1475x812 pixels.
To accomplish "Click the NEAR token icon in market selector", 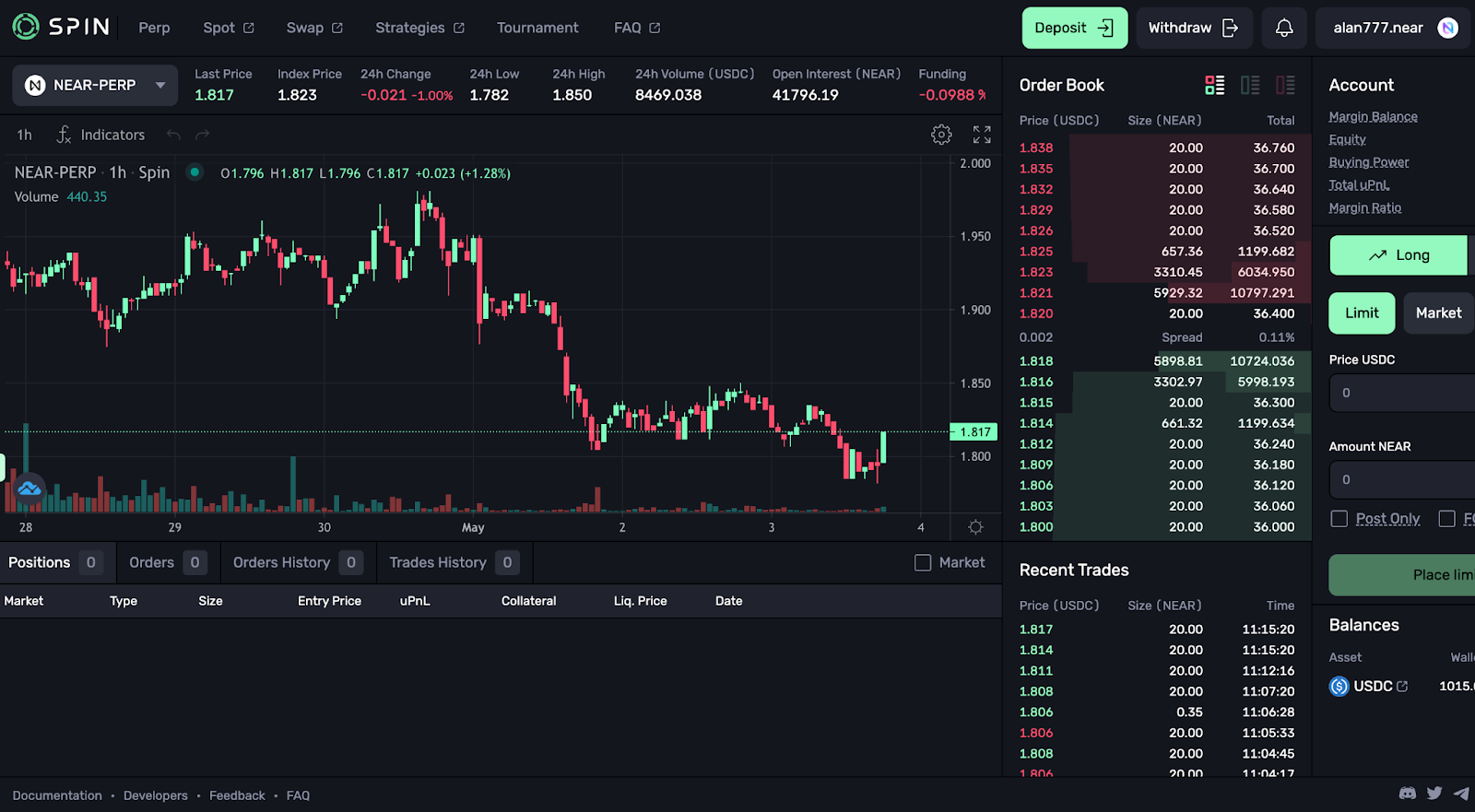I will pos(35,86).
